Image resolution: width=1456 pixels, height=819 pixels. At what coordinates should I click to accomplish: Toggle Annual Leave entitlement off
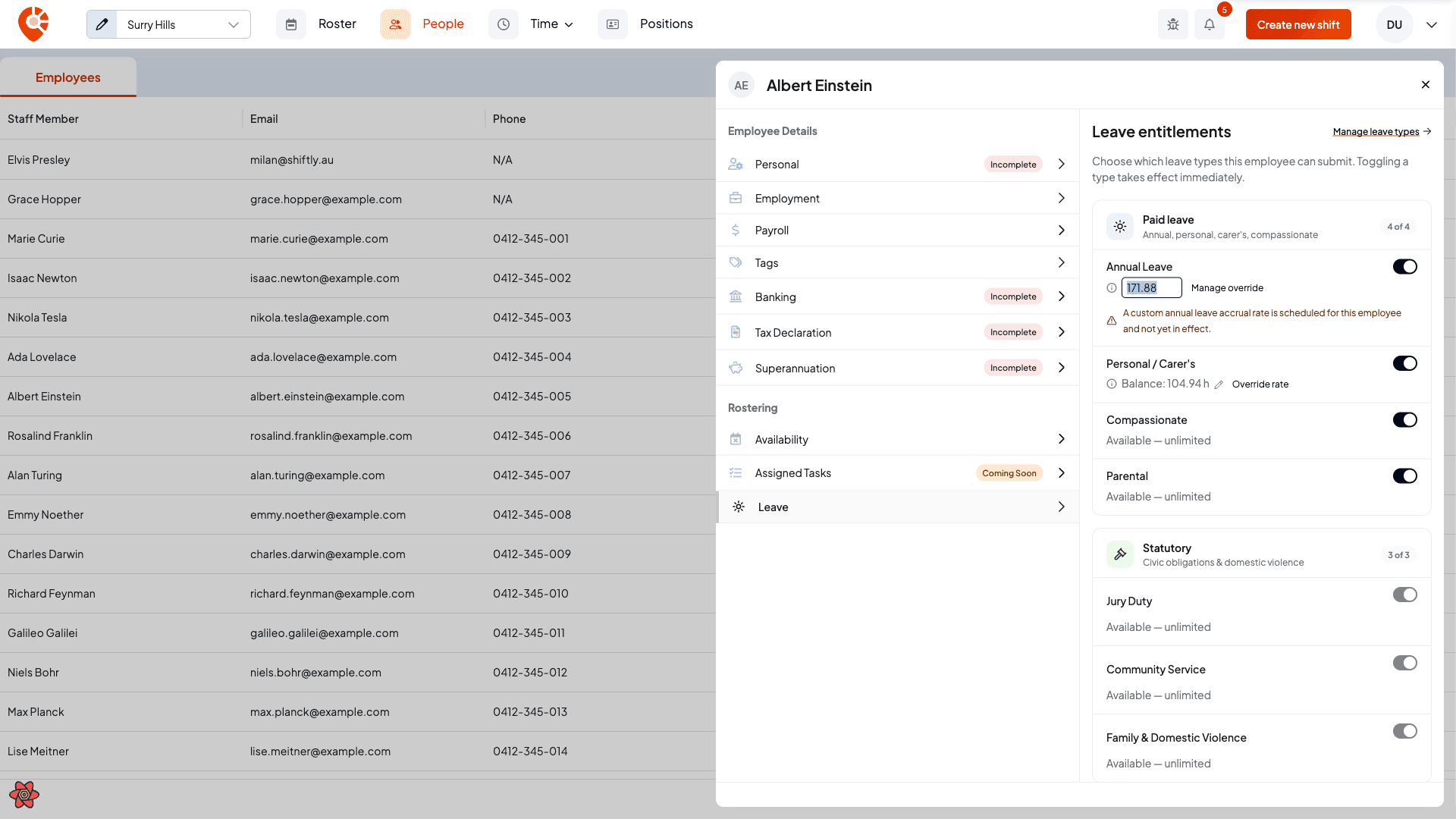(x=1404, y=267)
